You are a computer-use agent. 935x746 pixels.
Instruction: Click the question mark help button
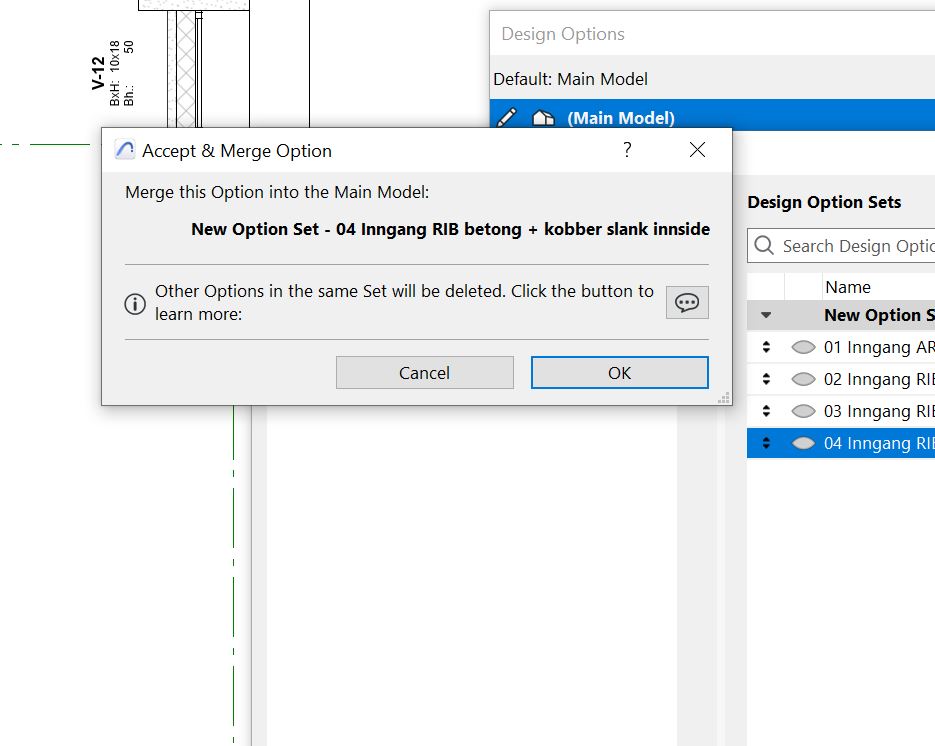(x=627, y=150)
